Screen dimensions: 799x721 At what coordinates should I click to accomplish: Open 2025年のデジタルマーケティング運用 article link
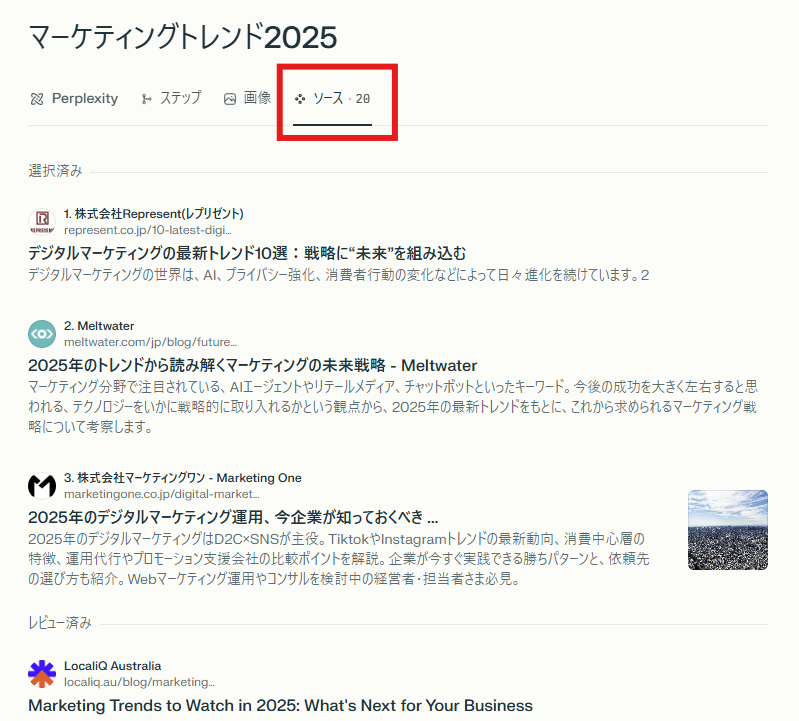(233, 518)
